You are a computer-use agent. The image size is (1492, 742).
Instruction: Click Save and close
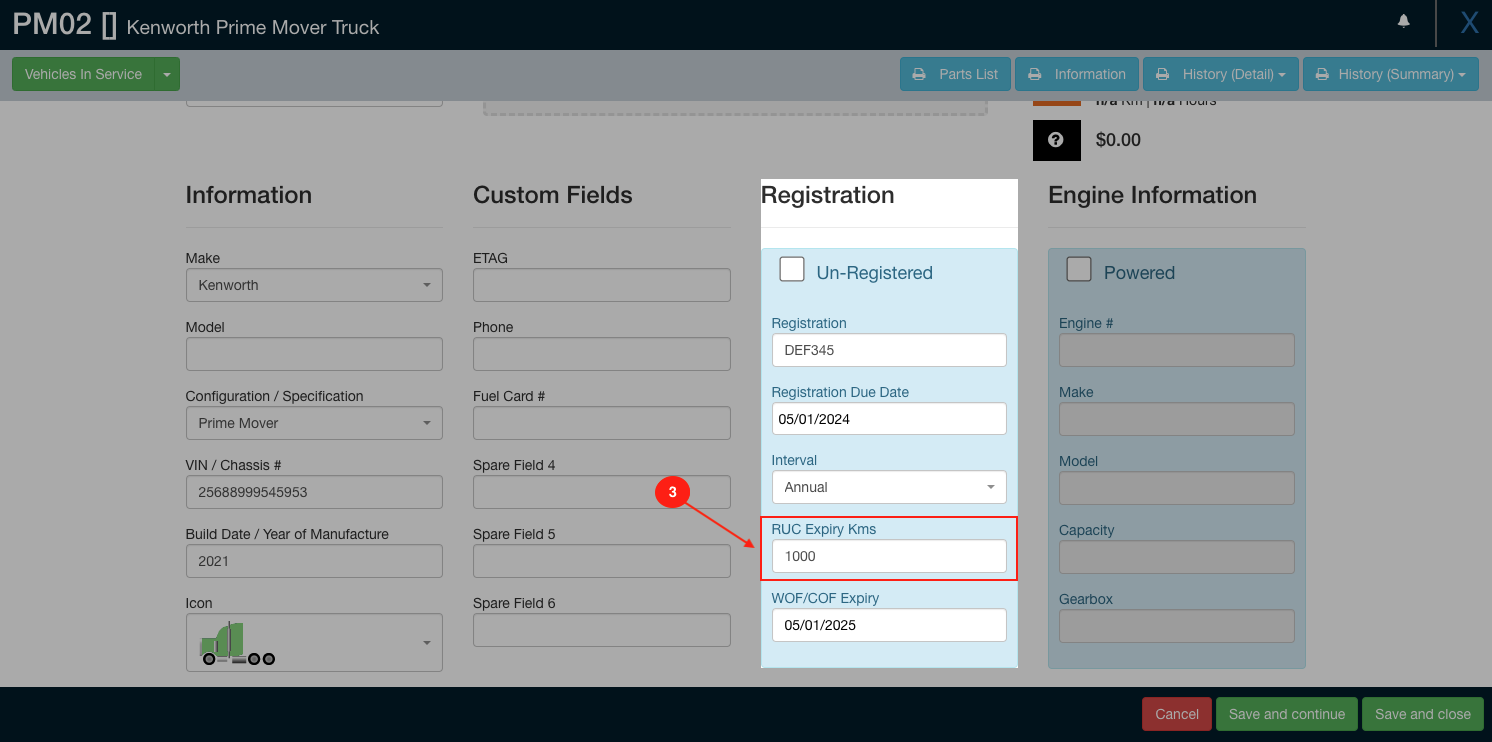[x=1422, y=714]
